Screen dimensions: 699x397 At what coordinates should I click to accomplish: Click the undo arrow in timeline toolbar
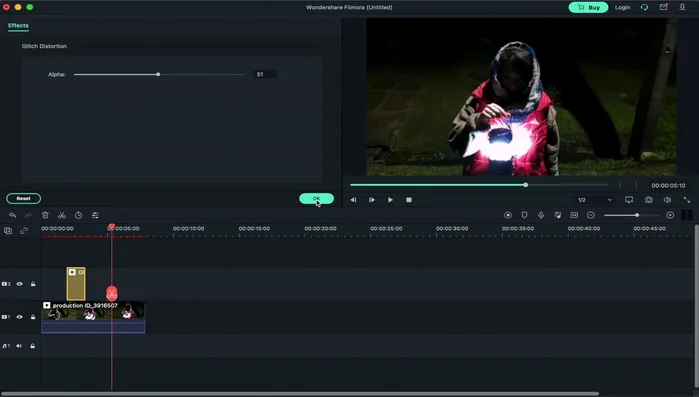tap(12, 215)
